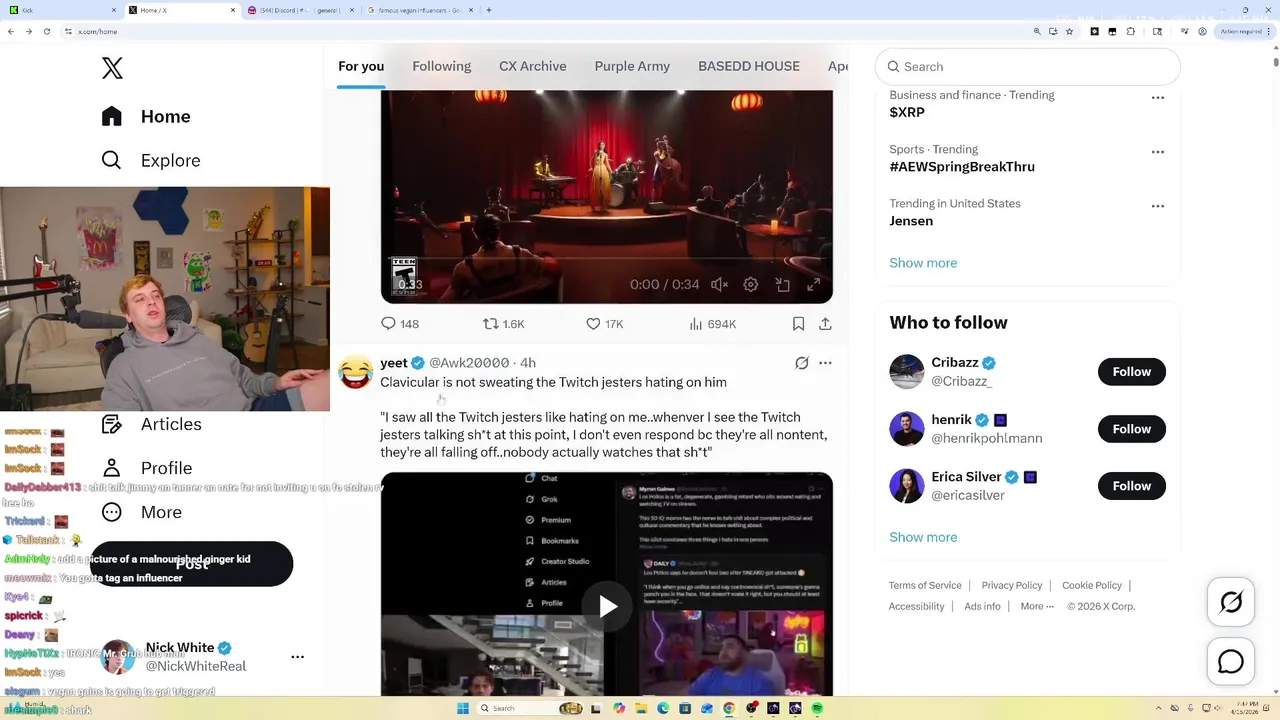
Task: Bookmark this page with star icon
Action: (1070, 32)
